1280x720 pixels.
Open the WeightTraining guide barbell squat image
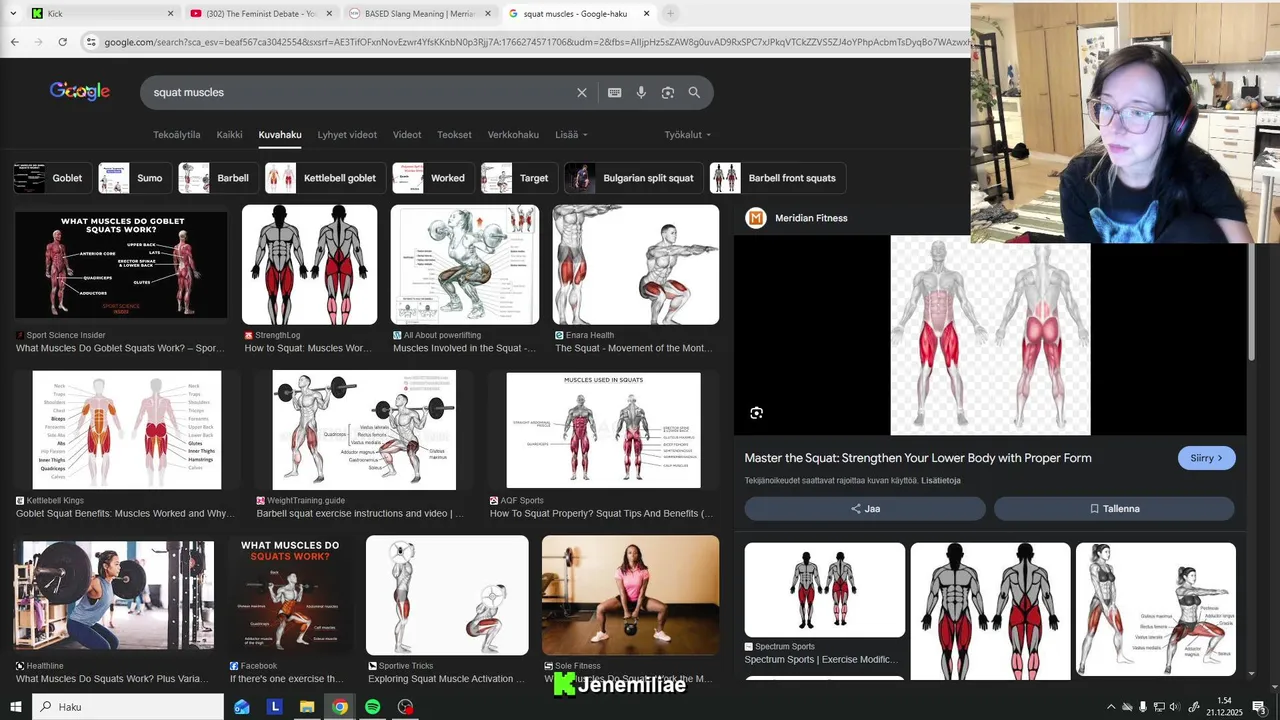tap(364, 430)
